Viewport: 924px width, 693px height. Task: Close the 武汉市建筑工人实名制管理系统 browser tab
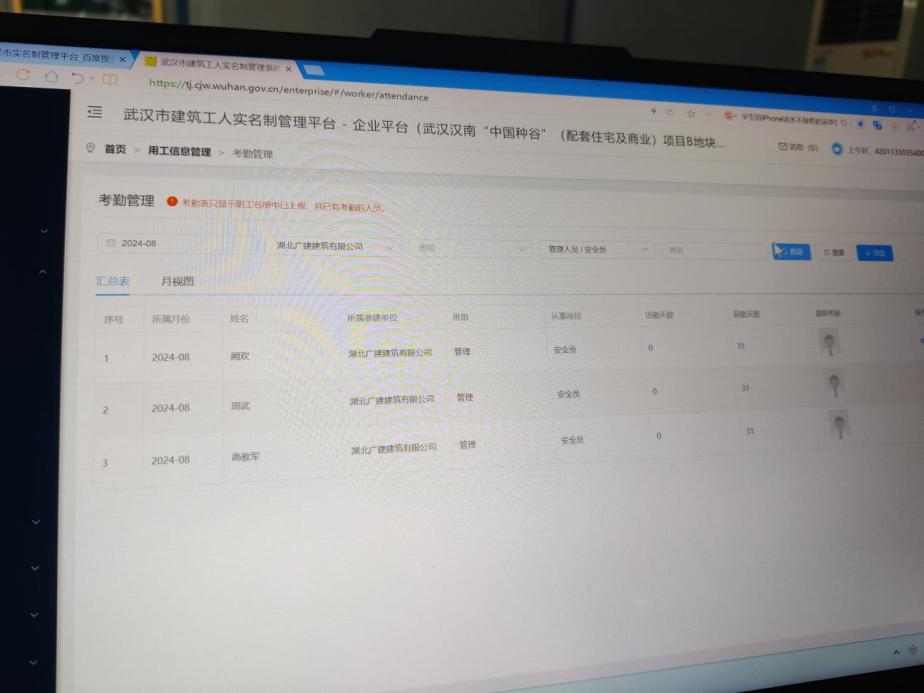tap(289, 69)
